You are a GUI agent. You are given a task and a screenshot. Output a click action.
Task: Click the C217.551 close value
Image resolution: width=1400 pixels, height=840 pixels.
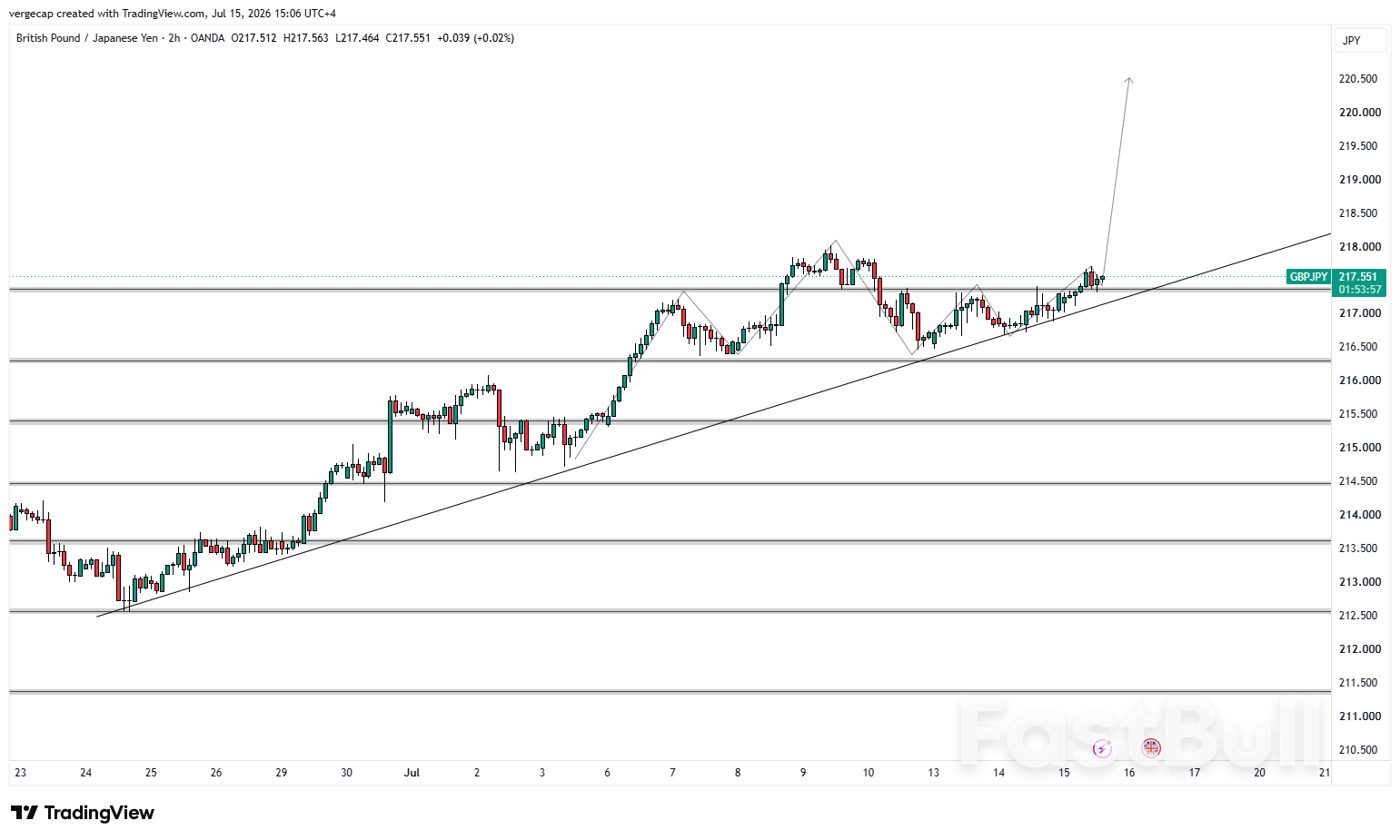tap(408, 38)
